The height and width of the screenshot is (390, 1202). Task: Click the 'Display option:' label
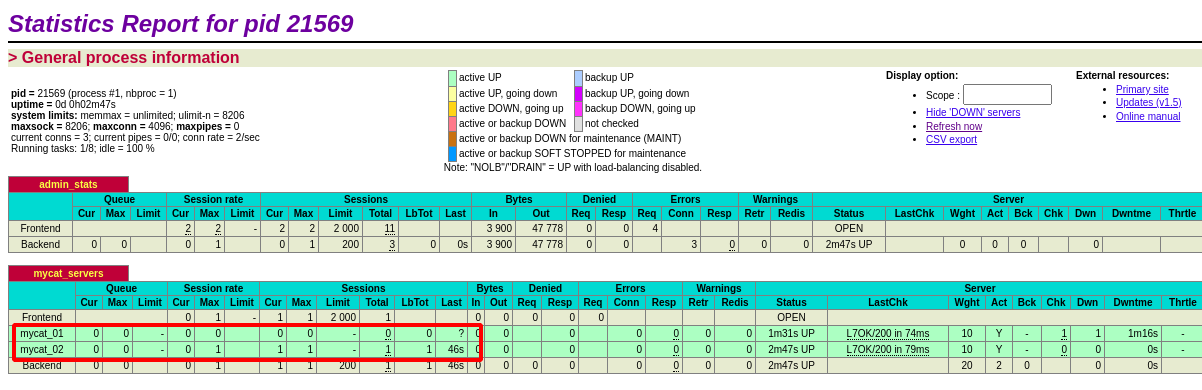click(922, 75)
